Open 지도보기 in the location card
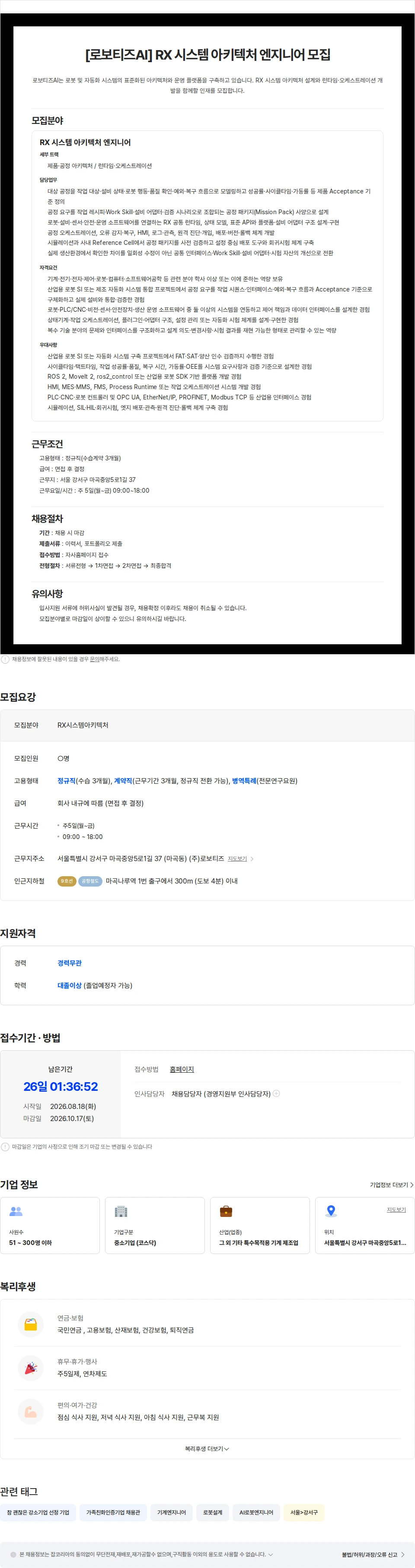 click(396, 1210)
